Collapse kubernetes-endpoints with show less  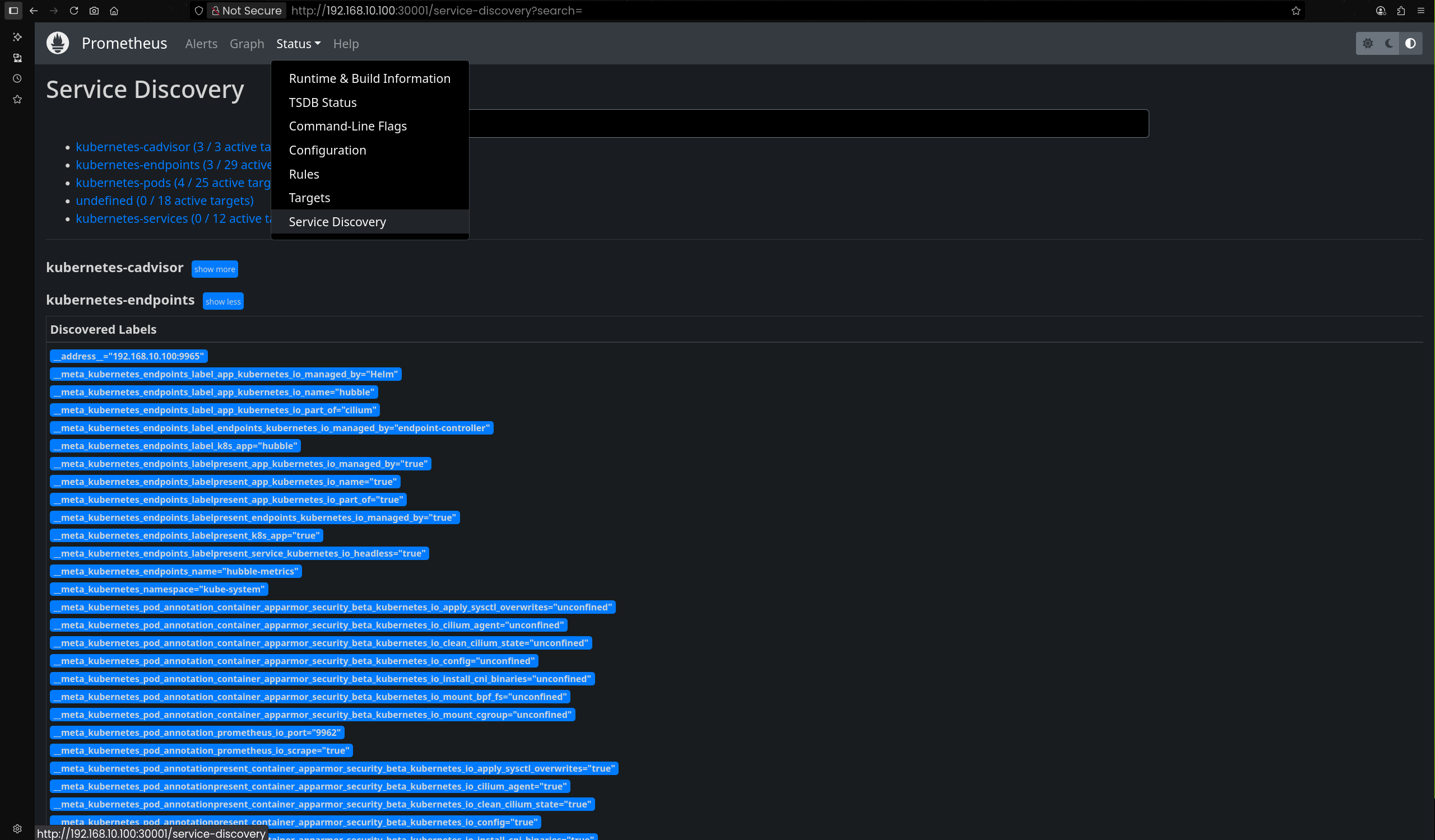tap(223, 302)
